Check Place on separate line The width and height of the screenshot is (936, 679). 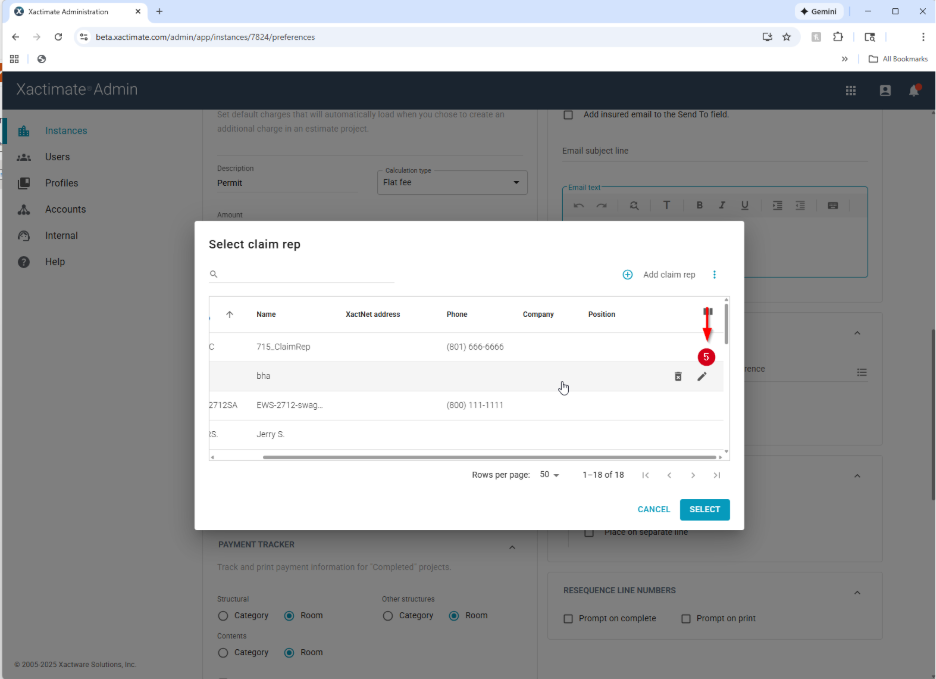(589, 532)
